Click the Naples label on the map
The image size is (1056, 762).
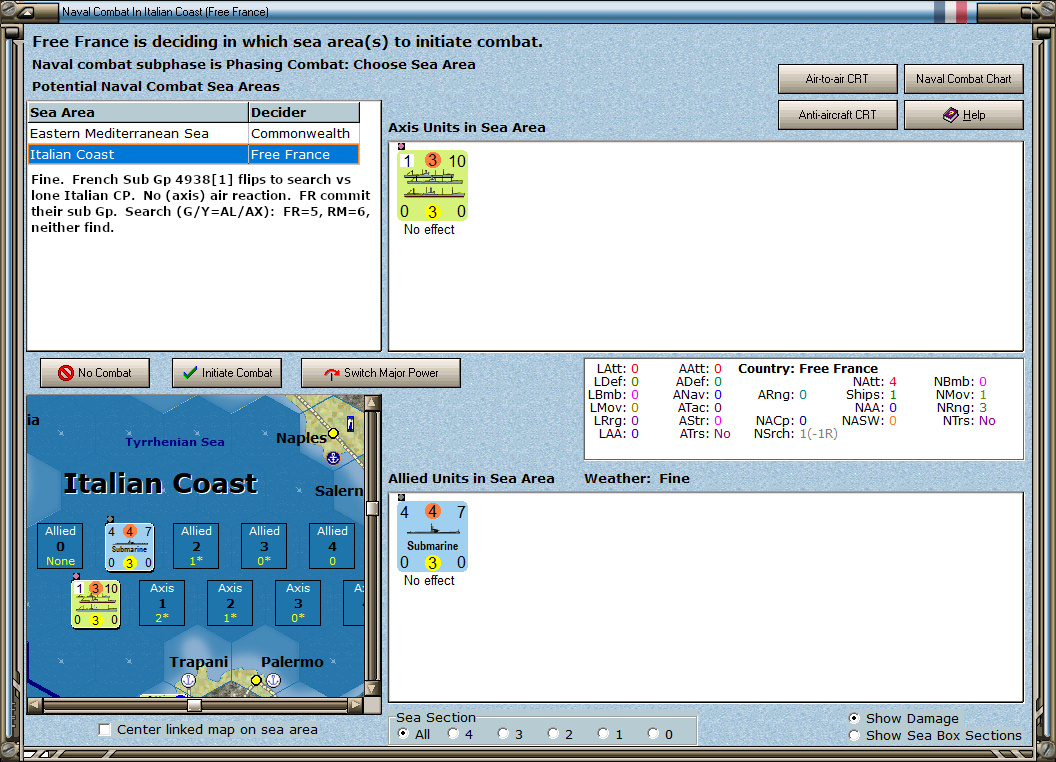(x=301, y=438)
